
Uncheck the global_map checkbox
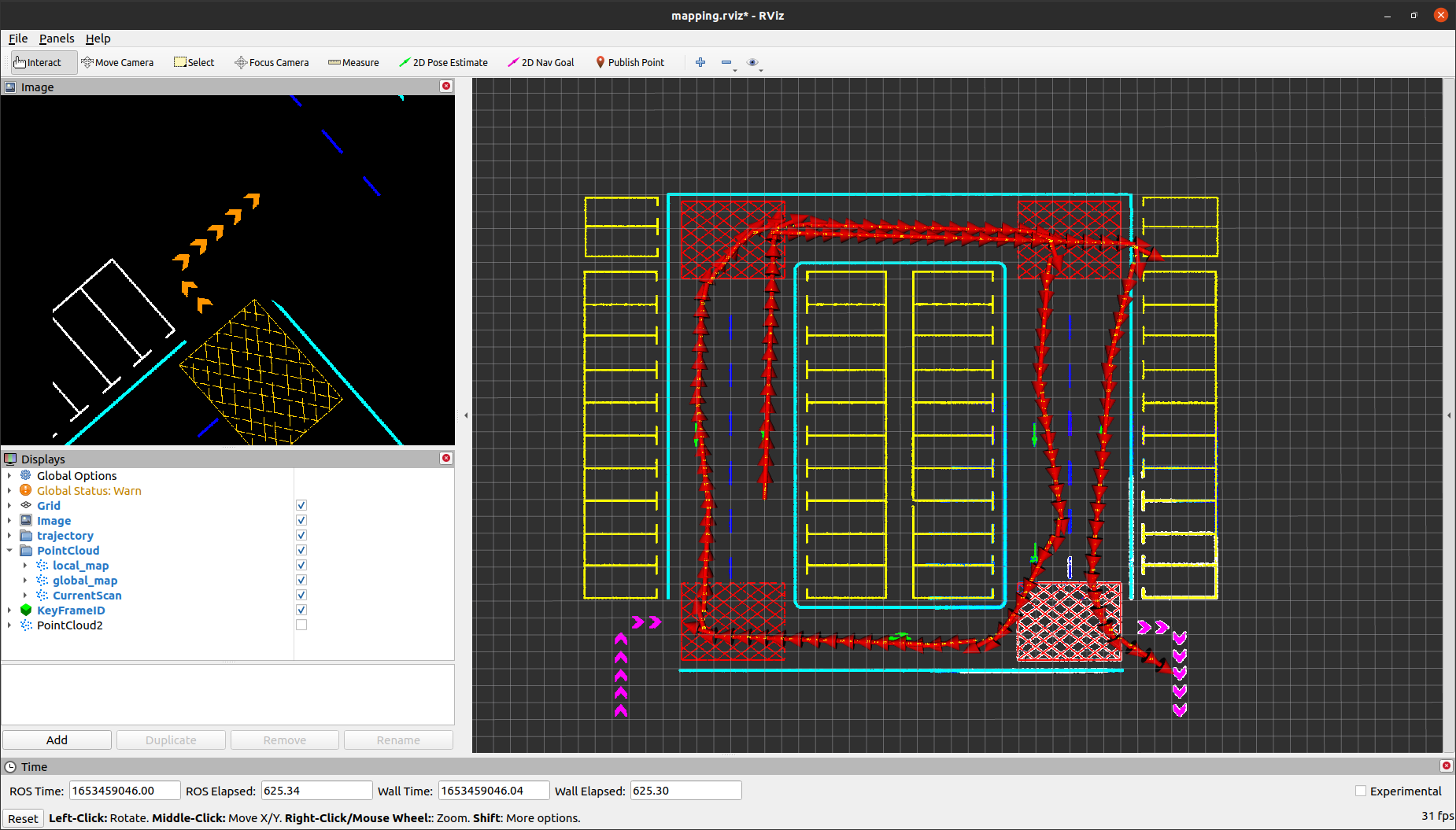pyautogui.click(x=301, y=580)
